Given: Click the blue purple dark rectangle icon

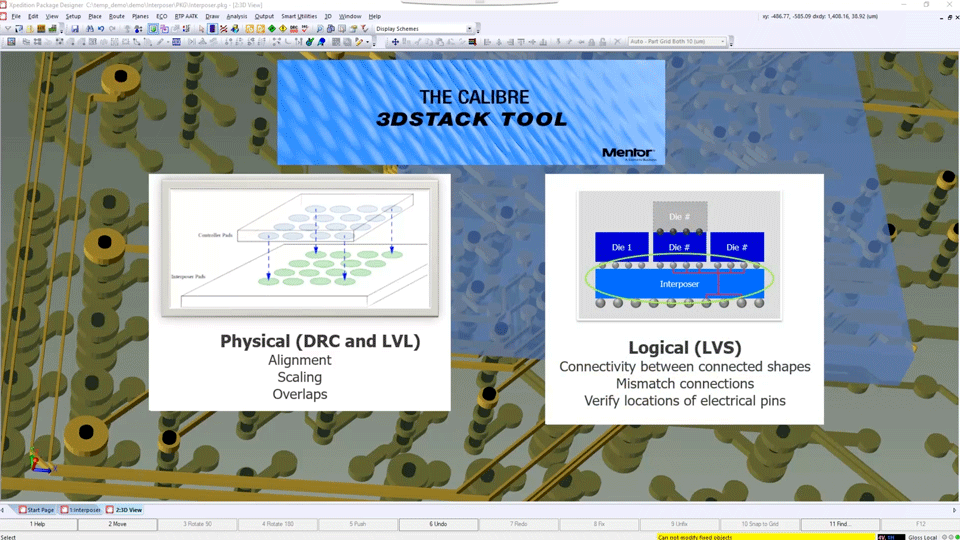Looking at the screenshot, I should pos(212,29).
